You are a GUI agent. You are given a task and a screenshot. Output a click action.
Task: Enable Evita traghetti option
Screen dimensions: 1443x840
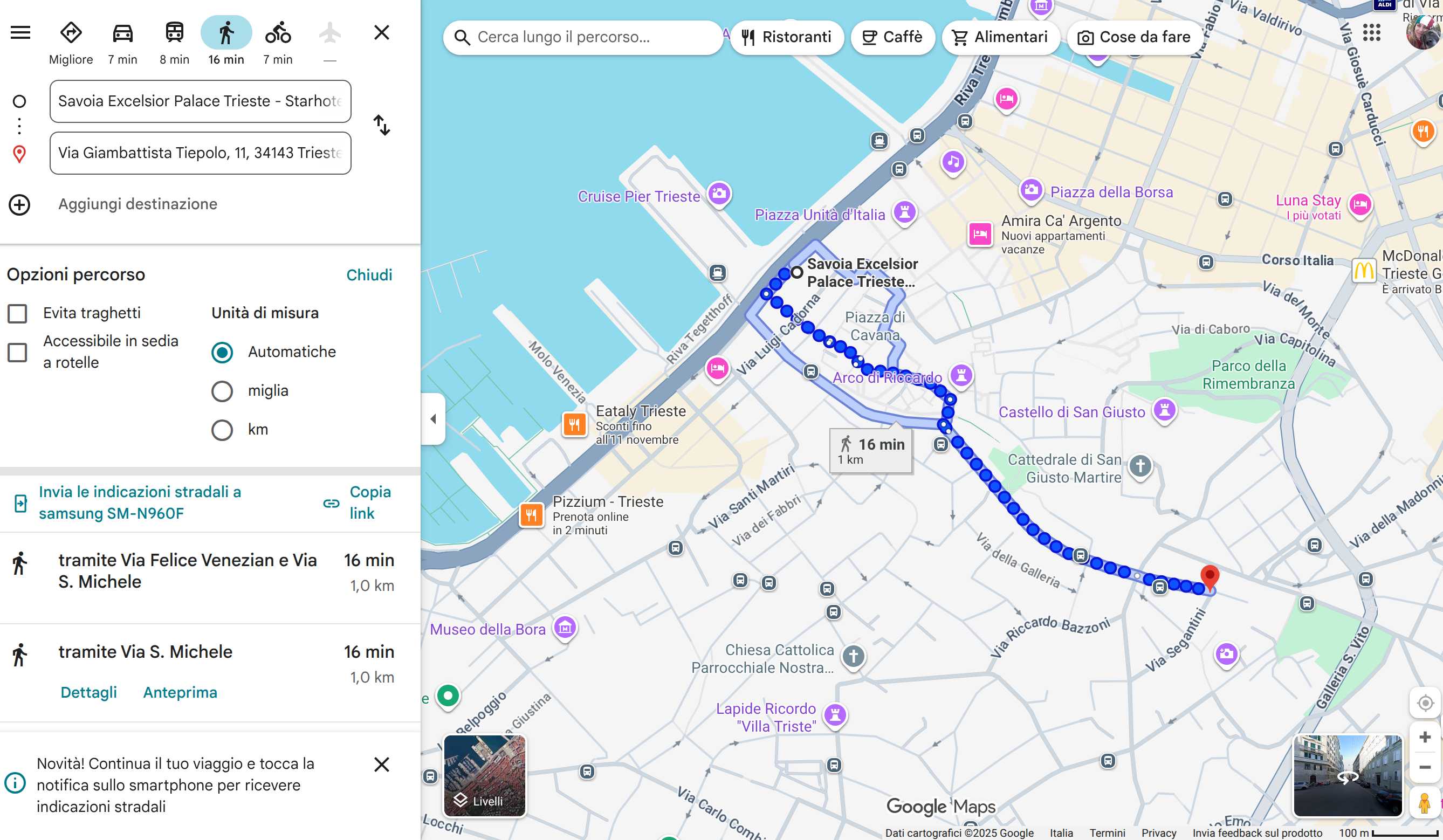(x=17, y=314)
